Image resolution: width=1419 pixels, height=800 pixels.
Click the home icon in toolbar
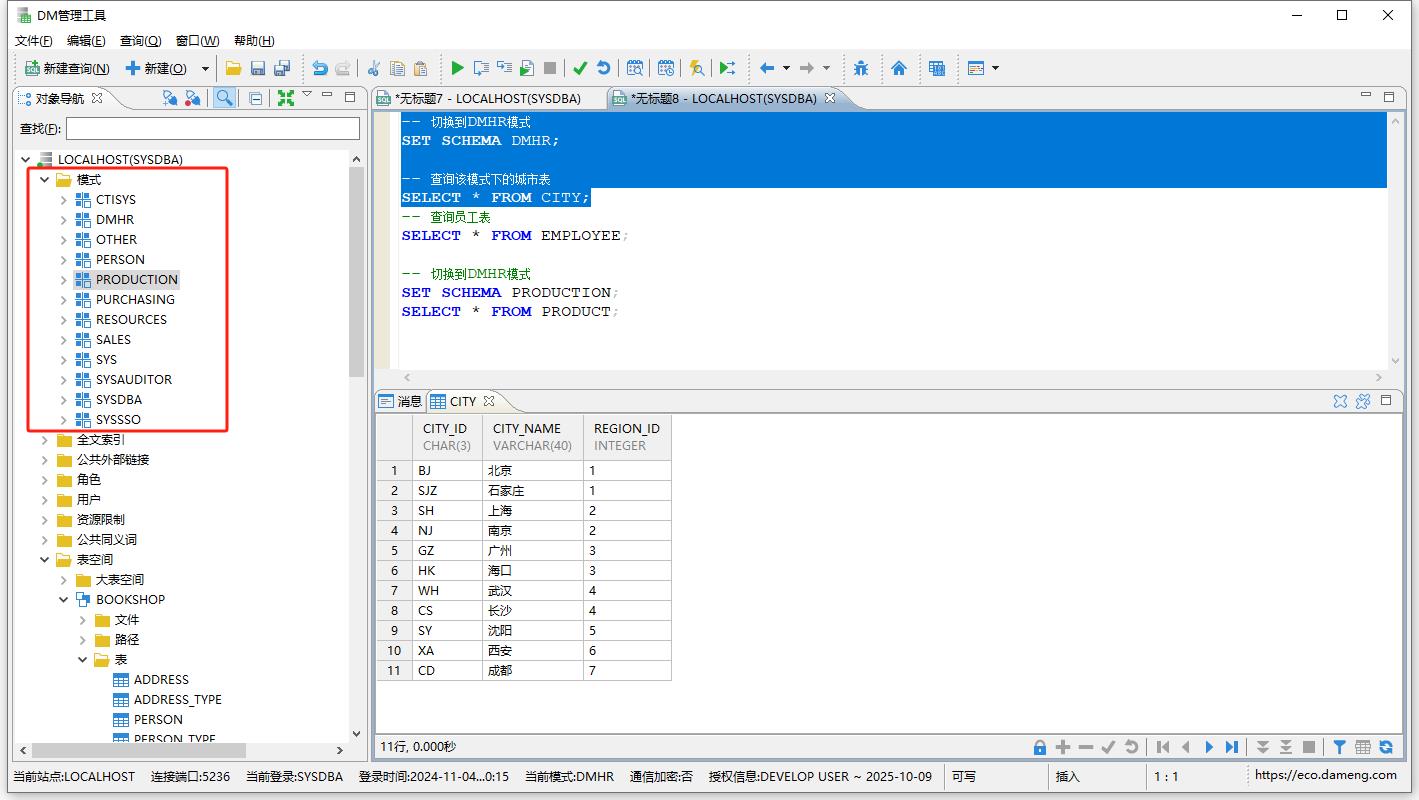coord(899,68)
